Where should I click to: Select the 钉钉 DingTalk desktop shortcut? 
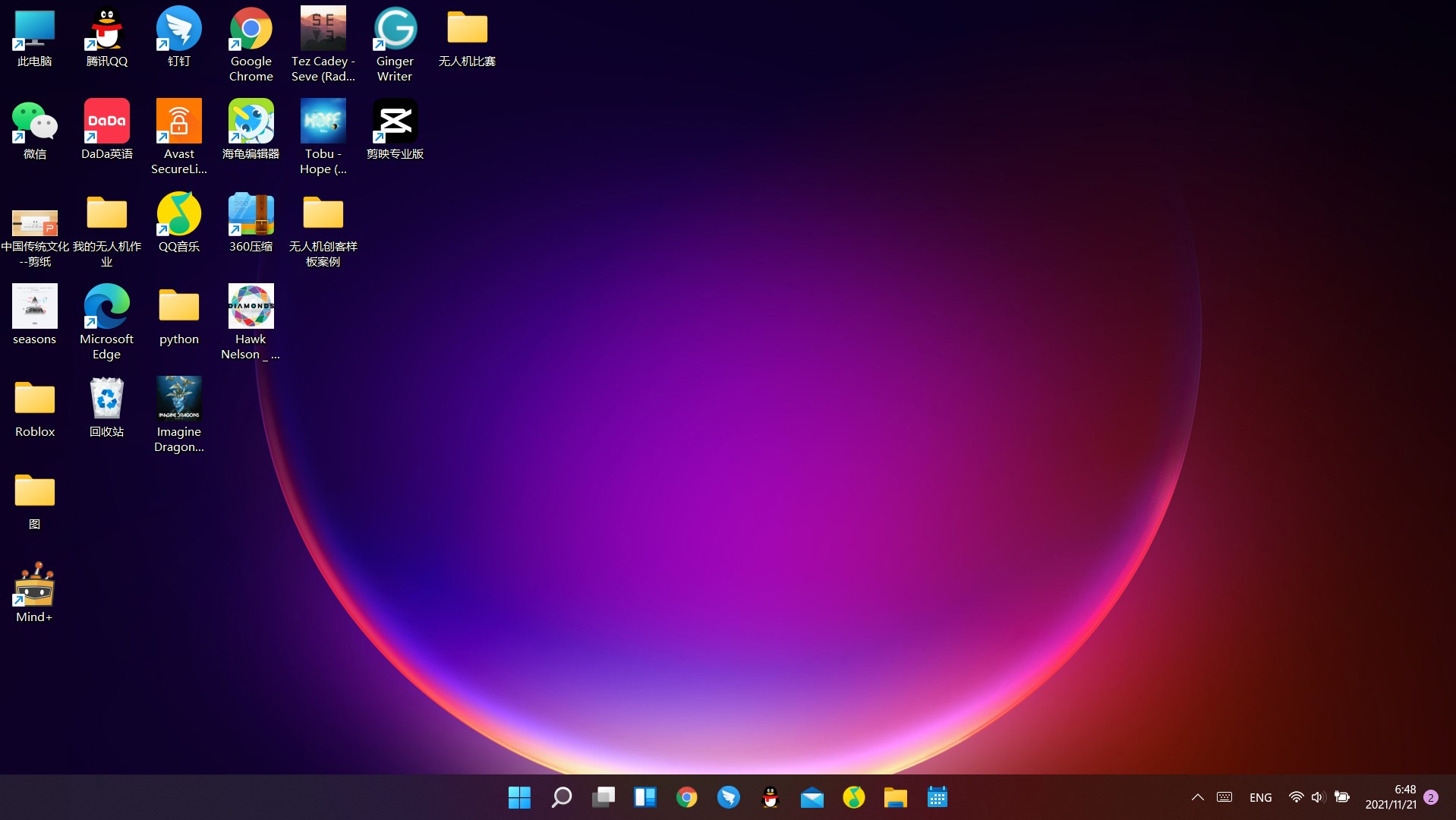[179, 38]
